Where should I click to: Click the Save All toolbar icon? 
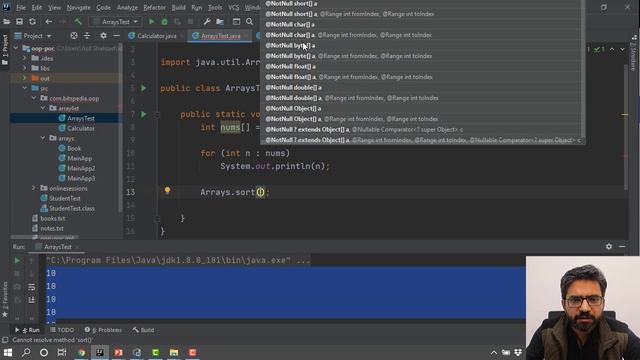pos(19,22)
